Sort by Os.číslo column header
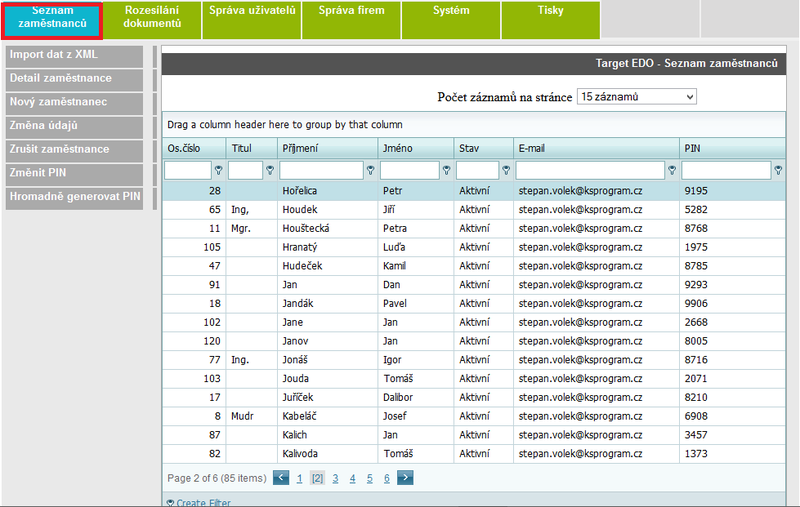 pyautogui.click(x=194, y=148)
